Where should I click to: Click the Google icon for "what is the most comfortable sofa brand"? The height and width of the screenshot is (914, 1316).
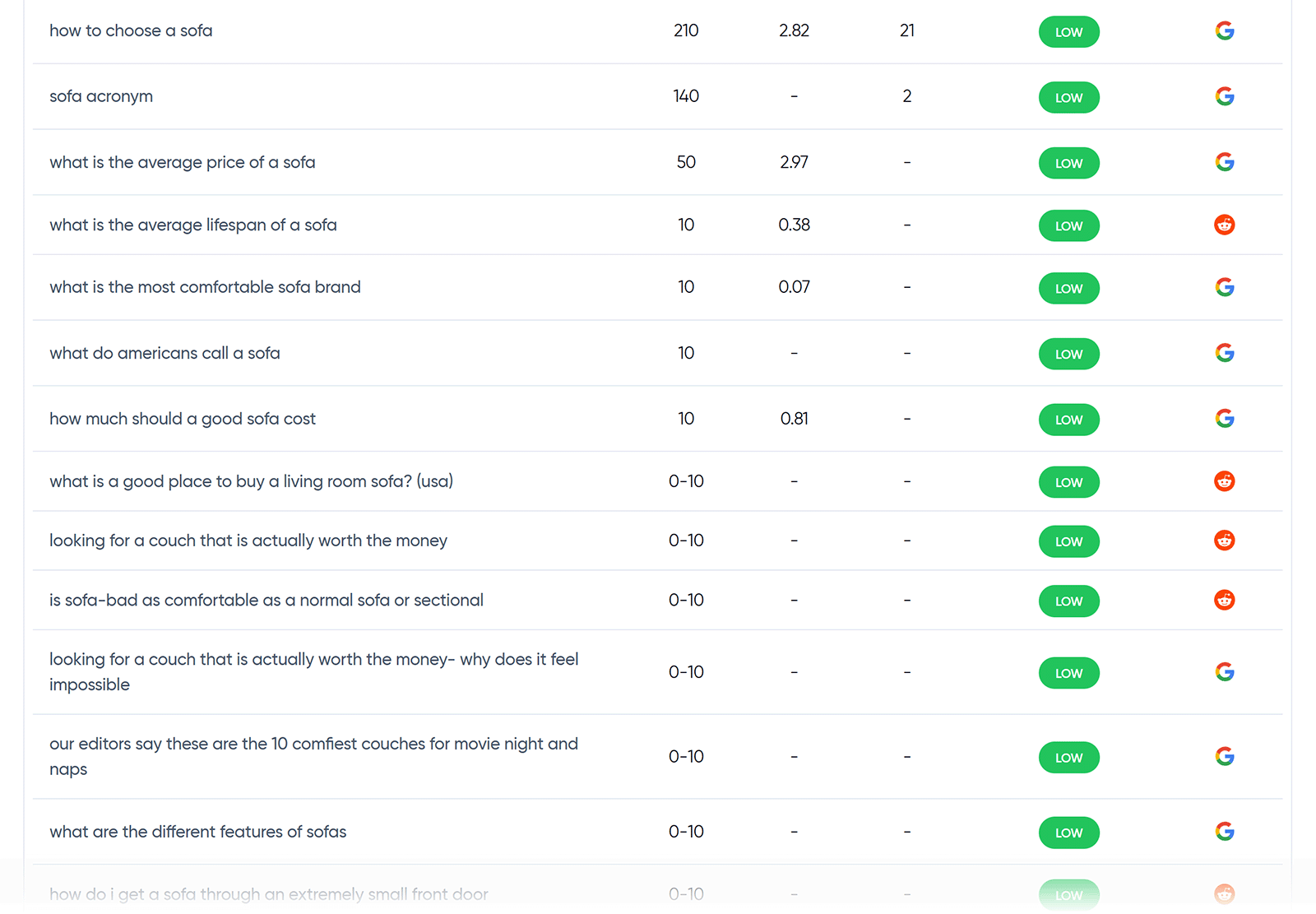[1224, 288]
